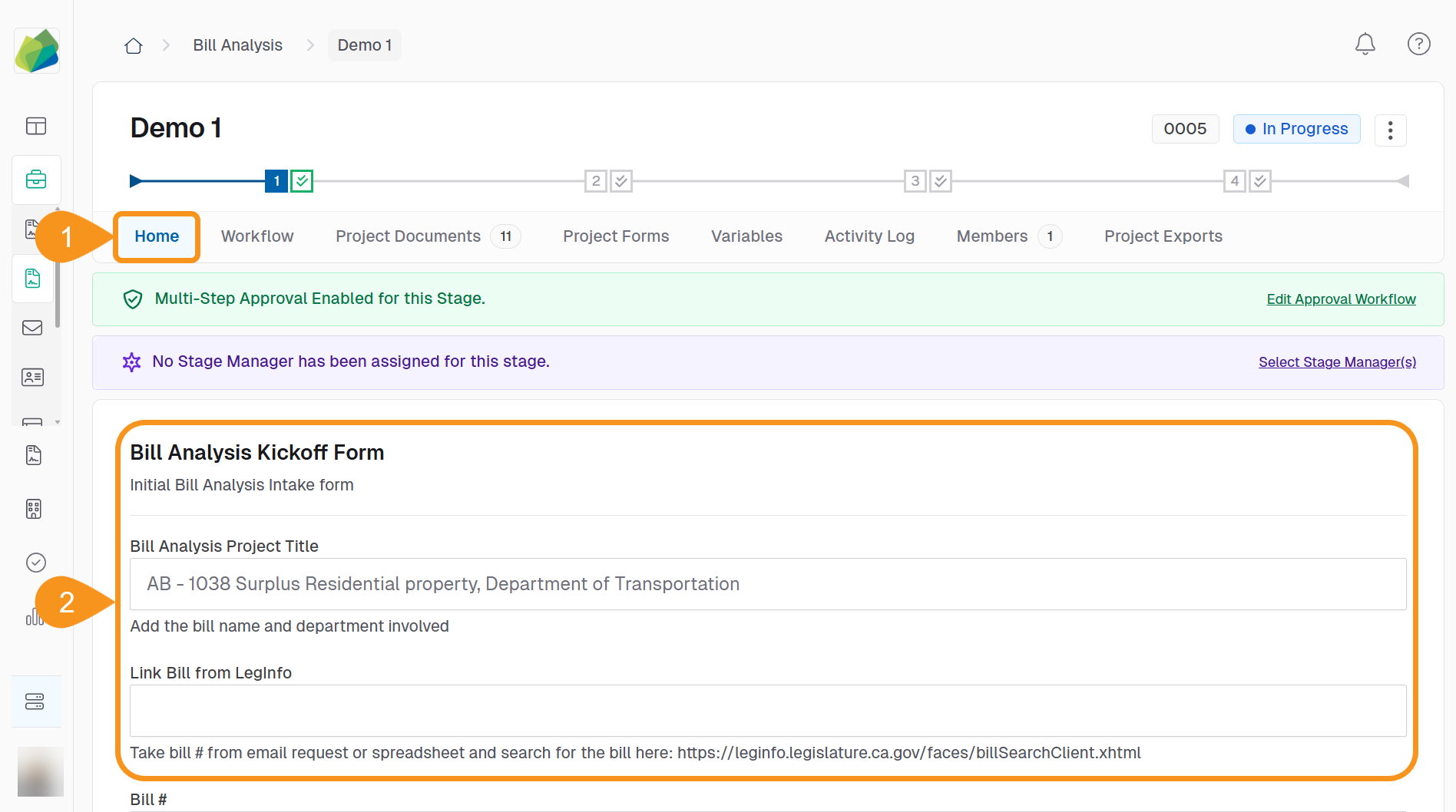Viewport: 1456px width, 812px height.
Task: Select the briefcase projects icon in sidebar
Action: (36, 180)
